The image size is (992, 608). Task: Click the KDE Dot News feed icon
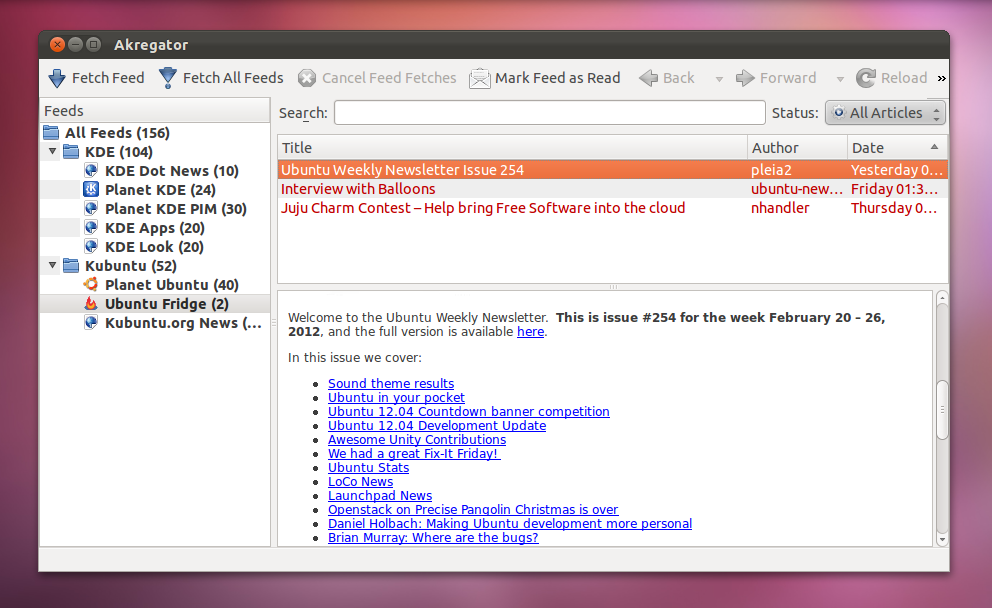[x=91, y=171]
